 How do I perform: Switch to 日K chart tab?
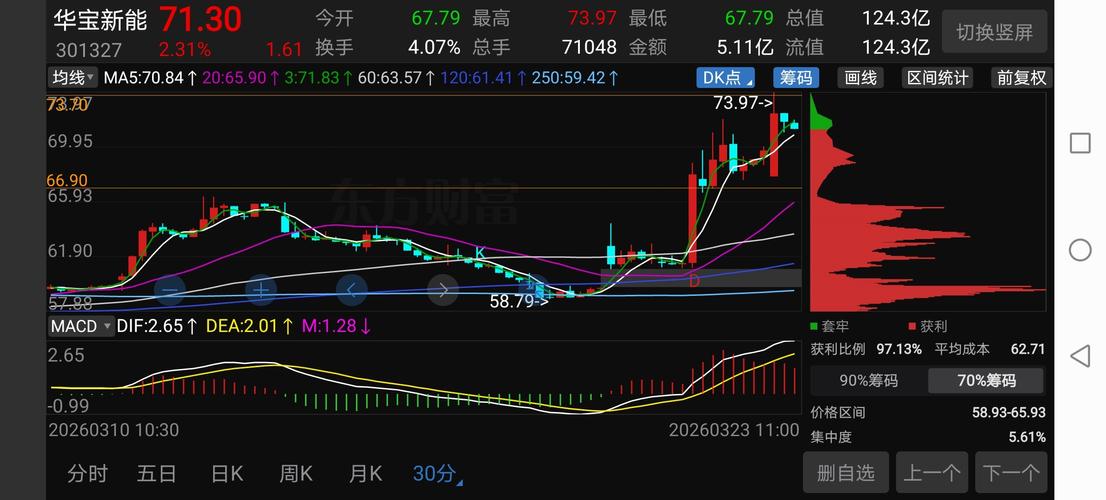226,474
